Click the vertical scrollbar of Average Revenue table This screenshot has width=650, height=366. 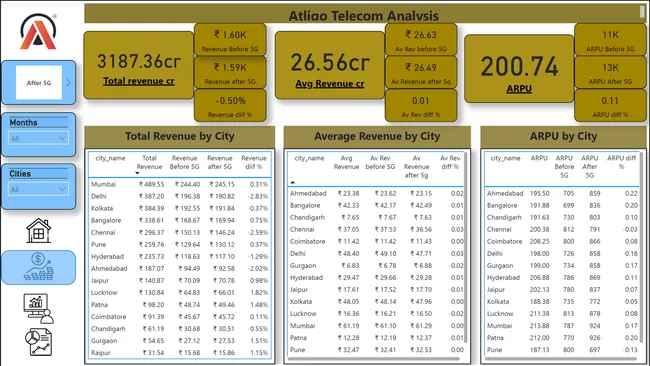466,247
